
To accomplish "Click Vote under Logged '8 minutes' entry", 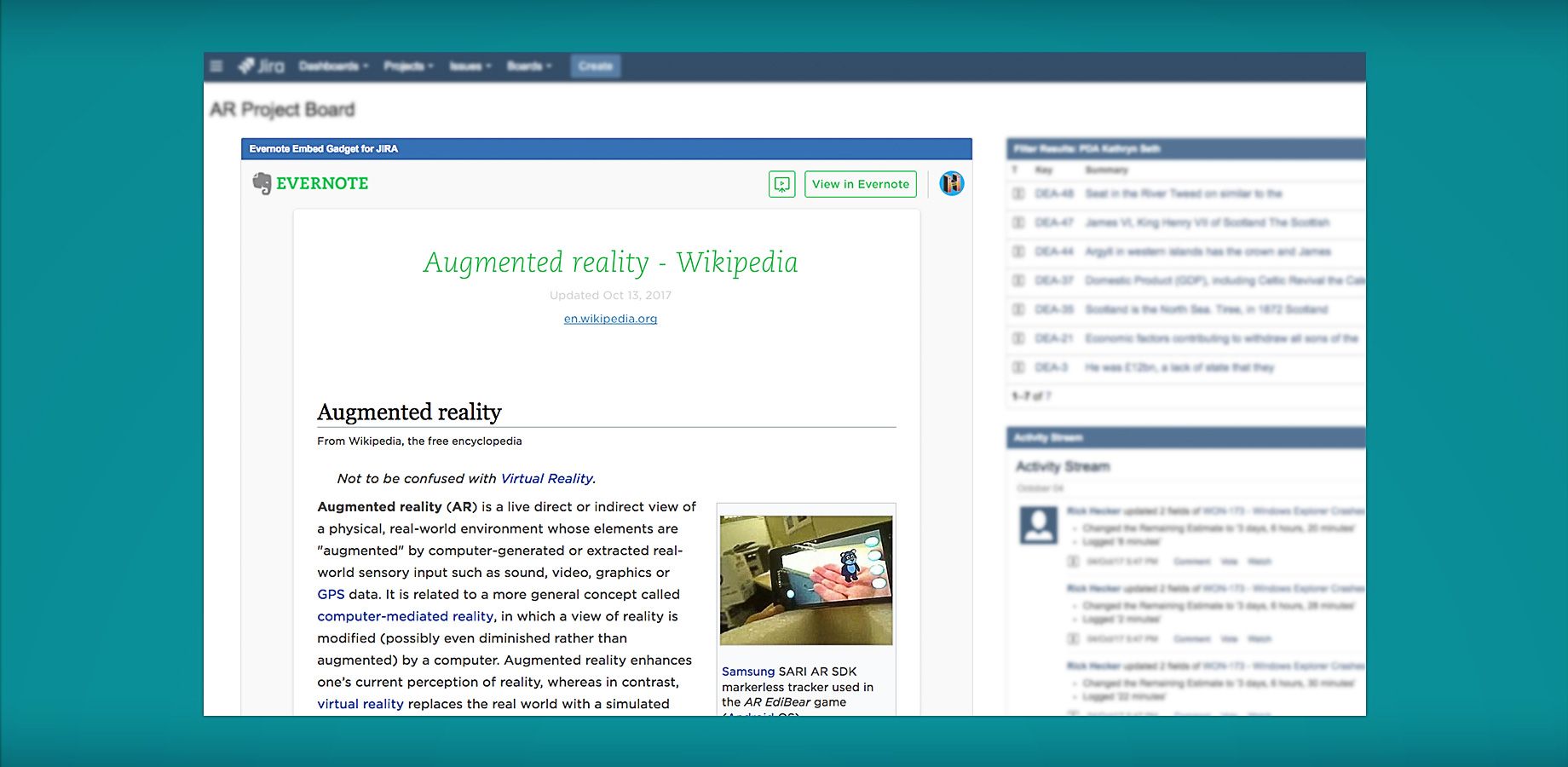I will (1229, 562).
